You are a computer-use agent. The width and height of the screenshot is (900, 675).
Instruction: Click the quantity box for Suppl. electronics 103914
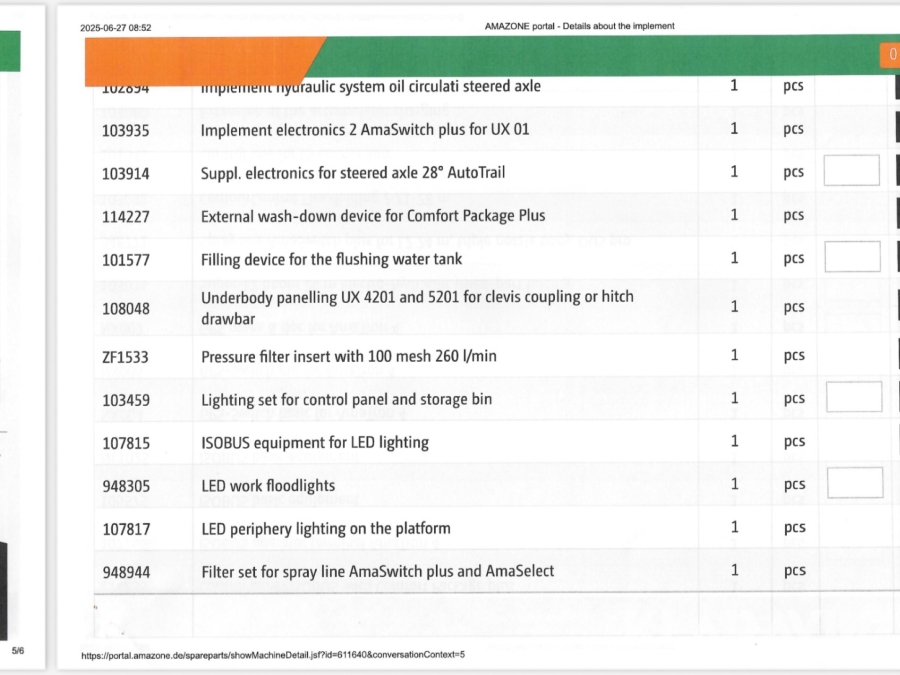tap(851, 171)
